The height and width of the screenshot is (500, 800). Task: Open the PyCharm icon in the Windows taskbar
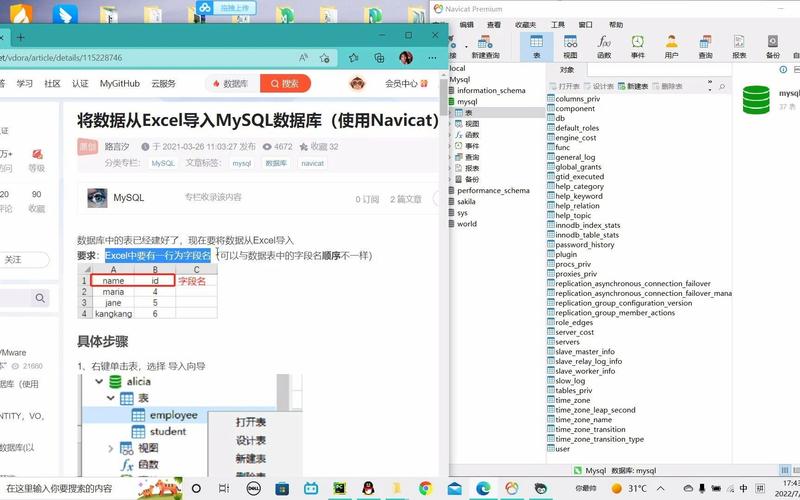click(x=339, y=488)
